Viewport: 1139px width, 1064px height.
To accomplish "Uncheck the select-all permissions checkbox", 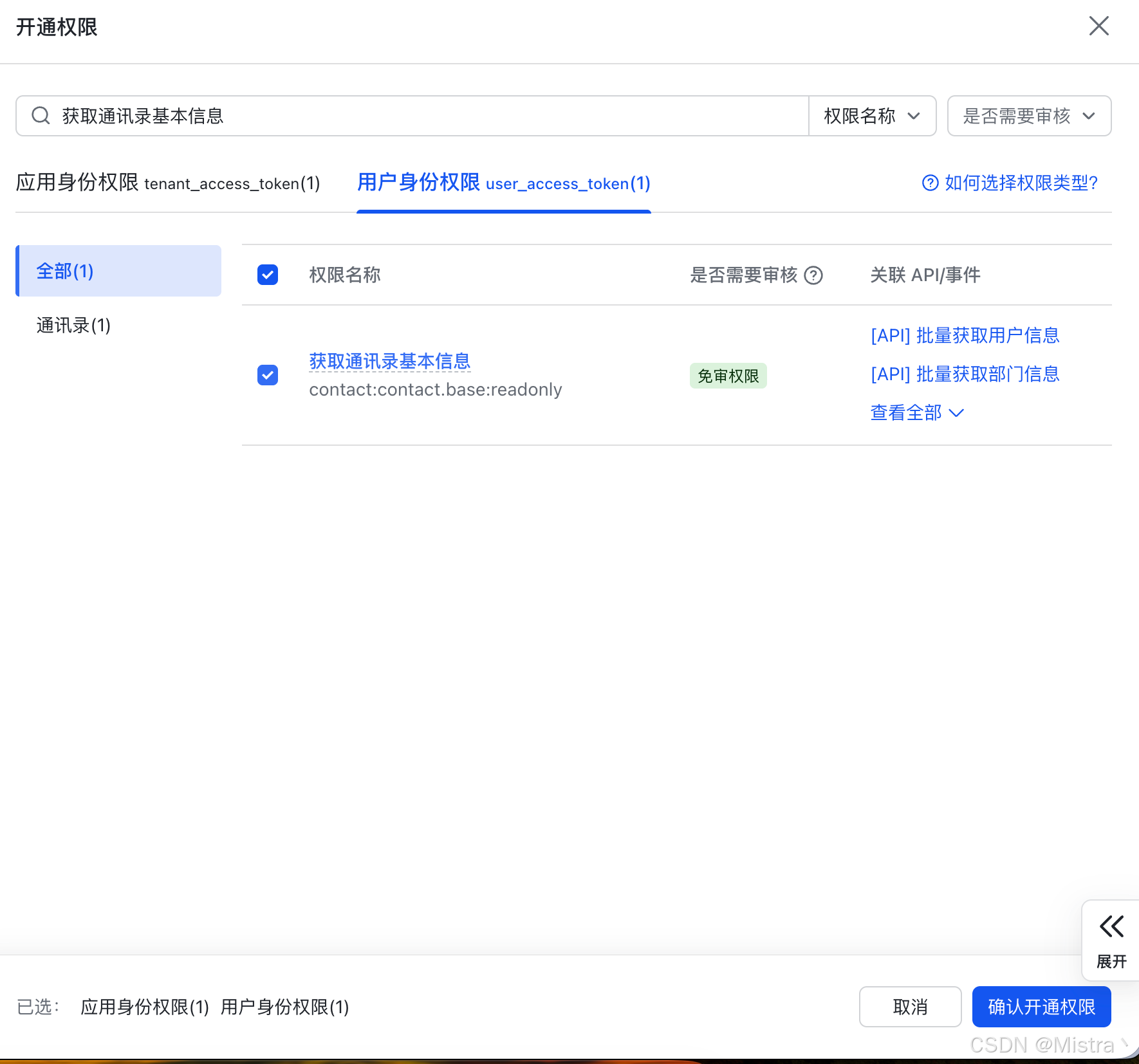I will click(267, 275).
